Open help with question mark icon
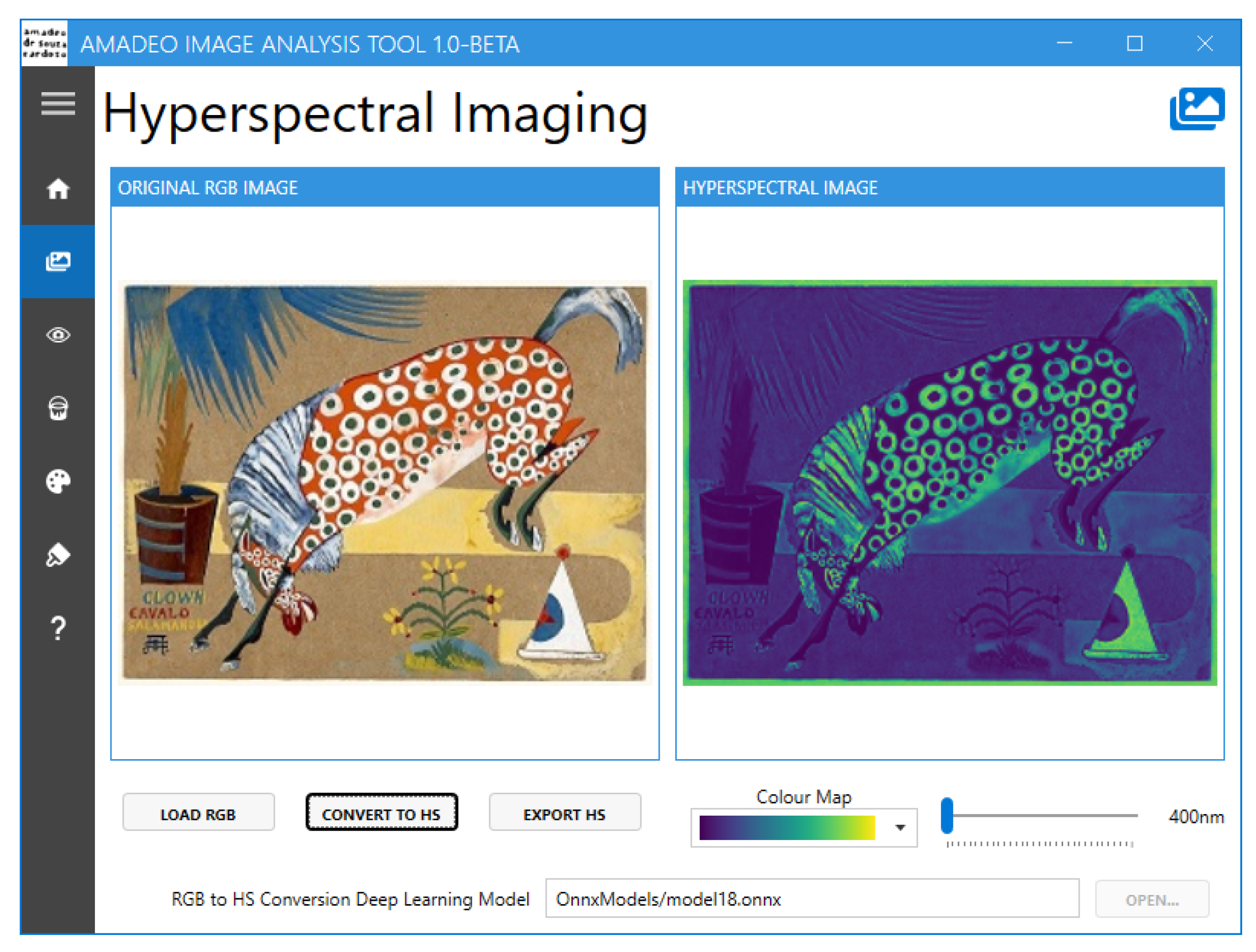This screenshot has height=952, width=1256. pyautogui.click(x=58, y=629)
